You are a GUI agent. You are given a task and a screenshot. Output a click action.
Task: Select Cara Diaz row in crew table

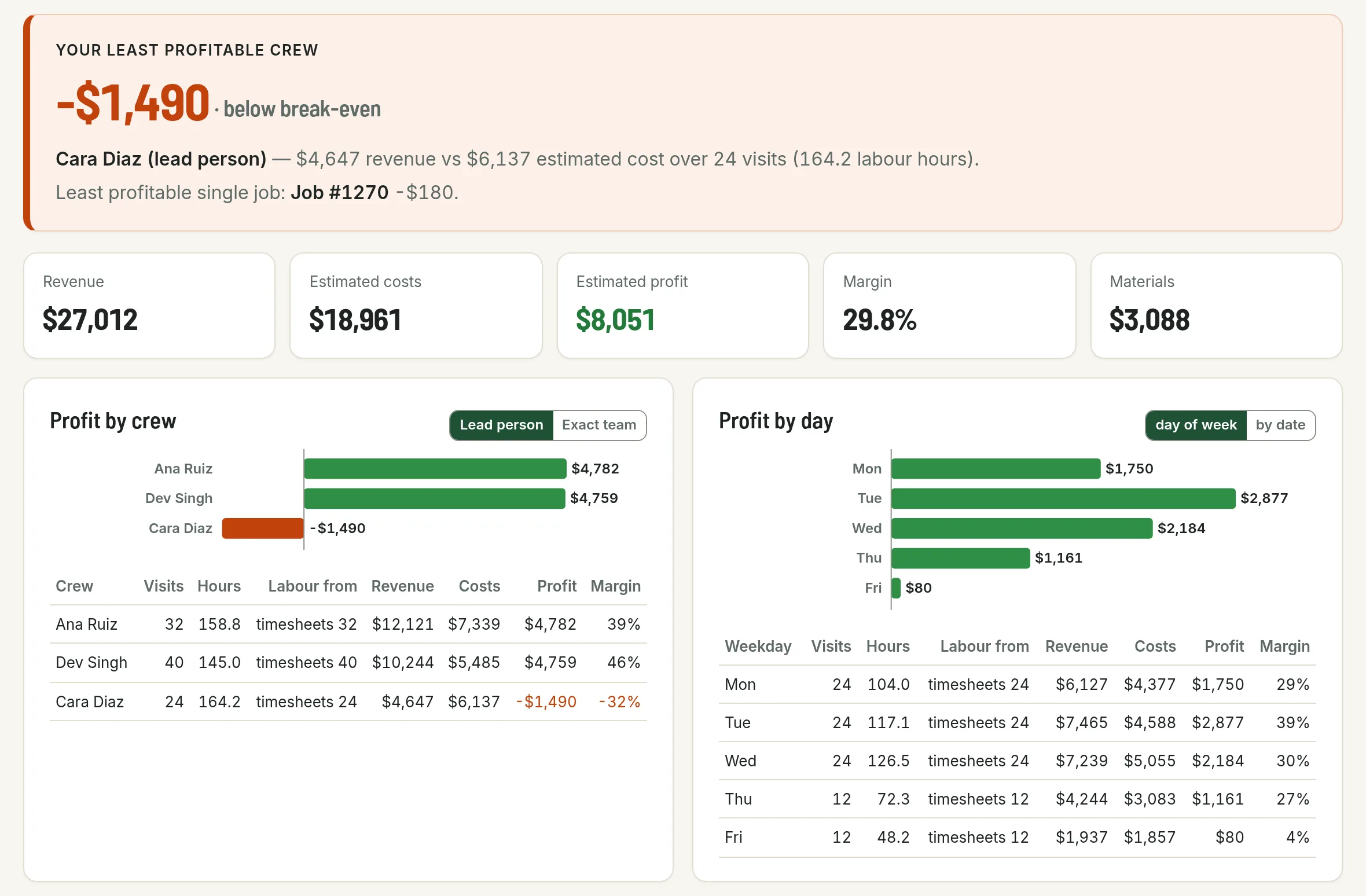pyautogui.click(x=348, y=702)
